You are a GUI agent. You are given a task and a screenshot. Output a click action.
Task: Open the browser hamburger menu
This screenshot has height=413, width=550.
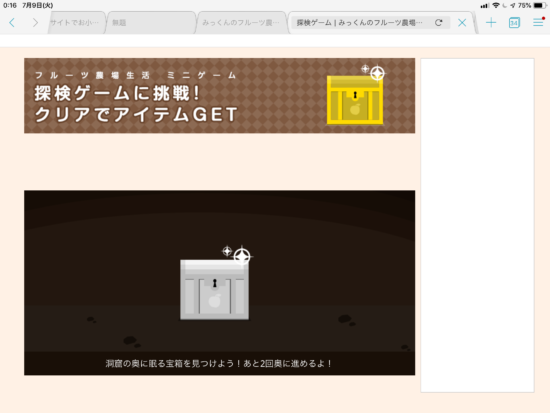click(x=538, y=22)
